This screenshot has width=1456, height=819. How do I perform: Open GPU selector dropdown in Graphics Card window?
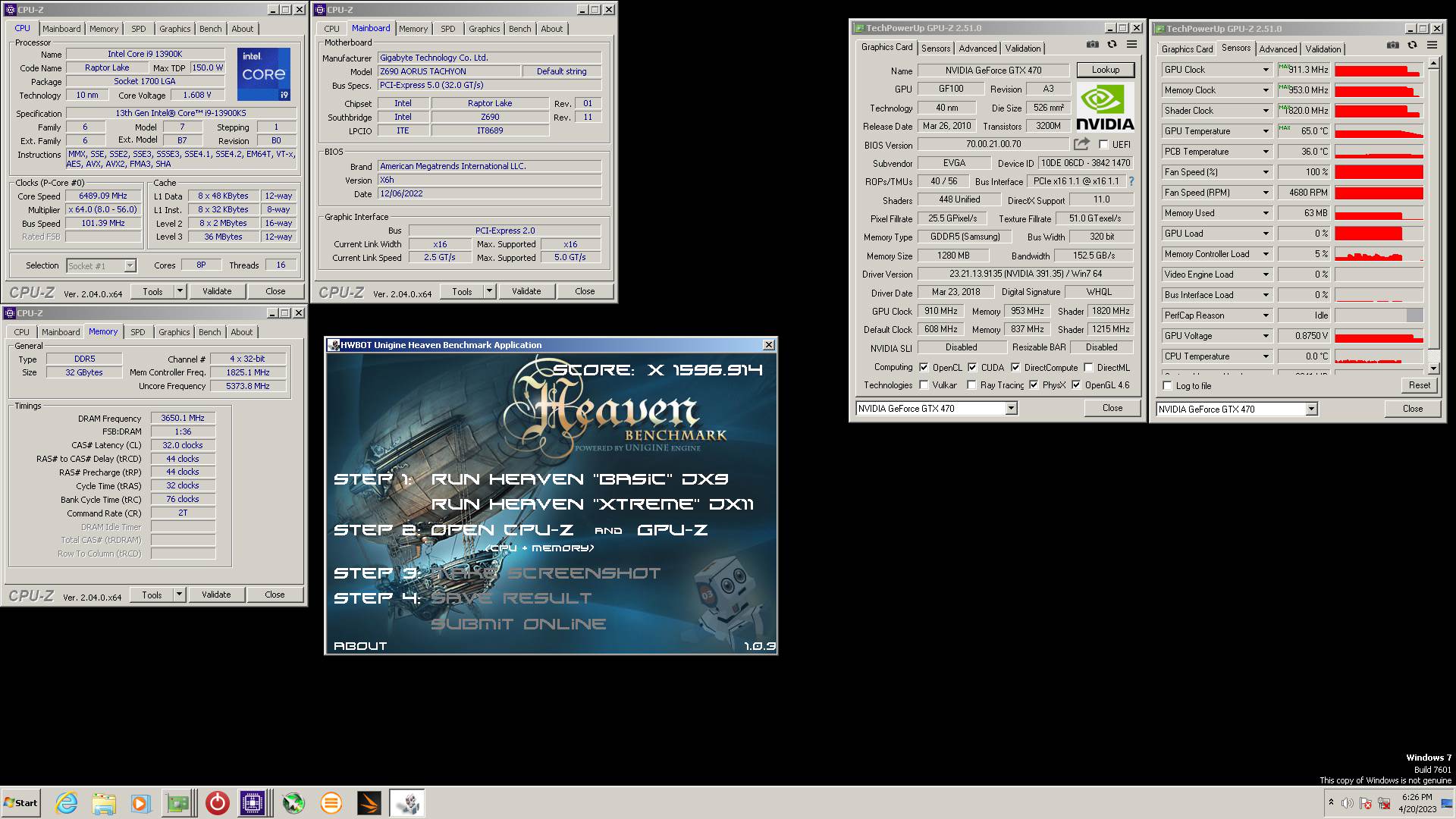(x=1011, y=408)
